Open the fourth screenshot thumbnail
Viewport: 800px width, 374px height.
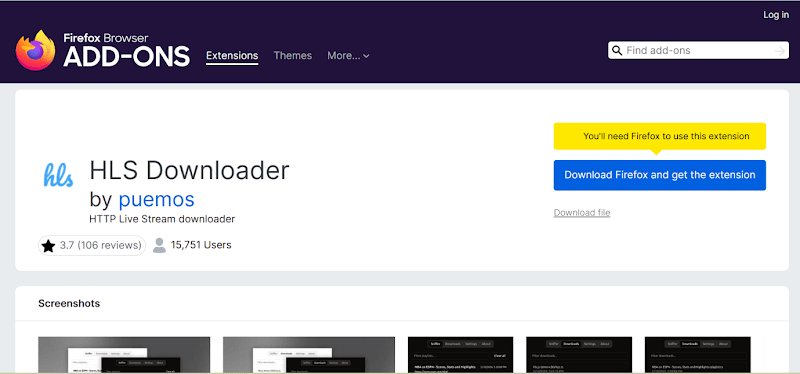tap(579, 355)
